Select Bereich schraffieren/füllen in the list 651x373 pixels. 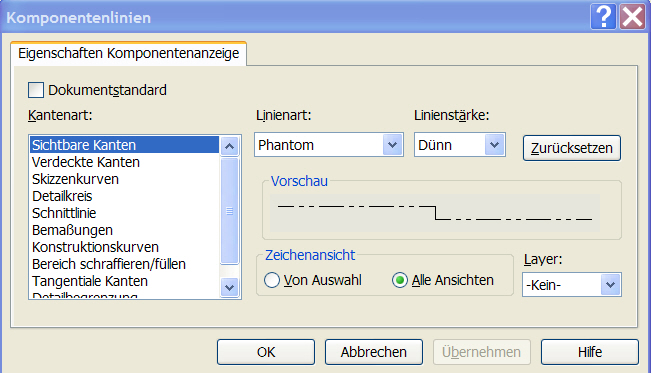point(124,264)
